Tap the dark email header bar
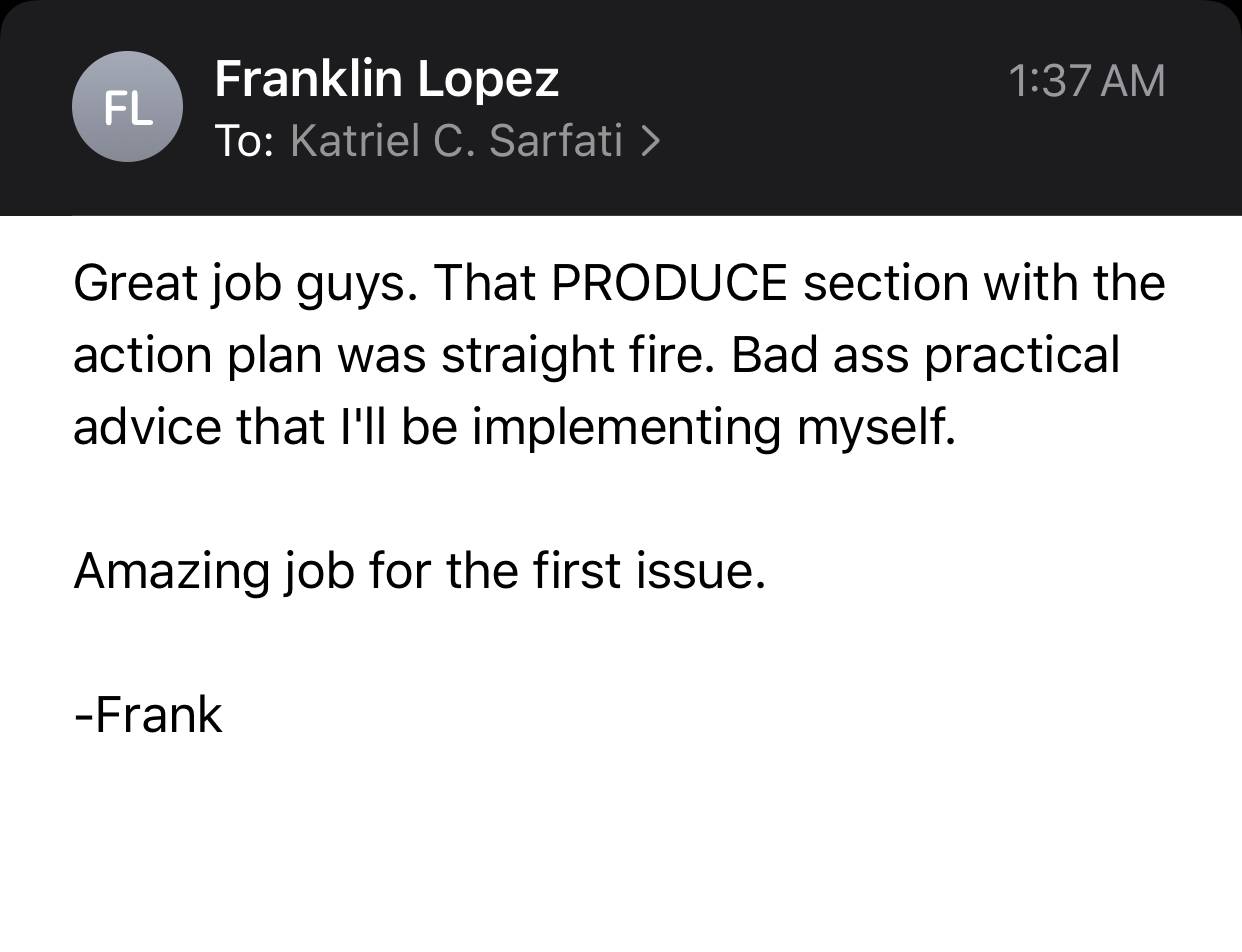The width and height of the screenshot is (1242, 952). click(x=621, y=107)
